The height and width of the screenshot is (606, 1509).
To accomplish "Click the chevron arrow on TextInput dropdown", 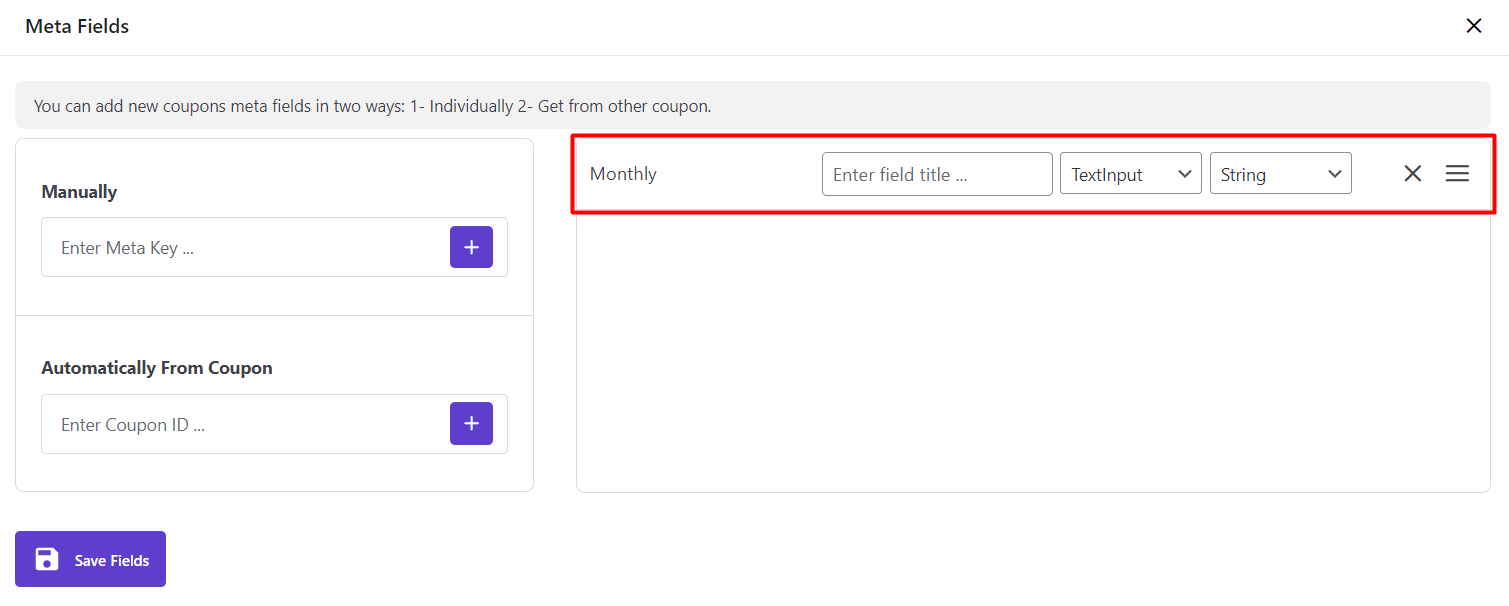I will coord(1185,174).
